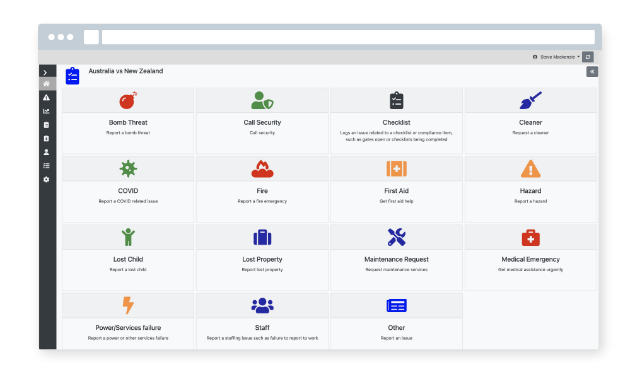The image size is (640, 375).
Task: Click the Call Security title
Action: coord(262,122)
